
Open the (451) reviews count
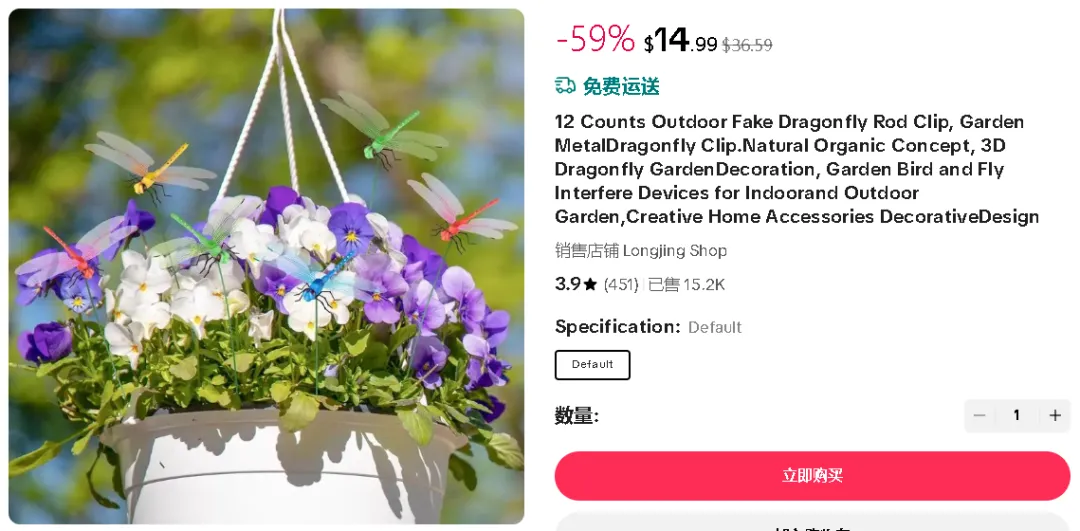tap(621, 285)
